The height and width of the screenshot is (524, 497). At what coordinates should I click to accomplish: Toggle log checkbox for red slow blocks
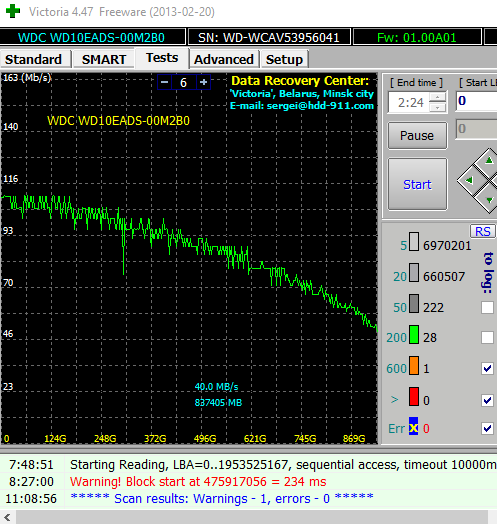(487, 400)
